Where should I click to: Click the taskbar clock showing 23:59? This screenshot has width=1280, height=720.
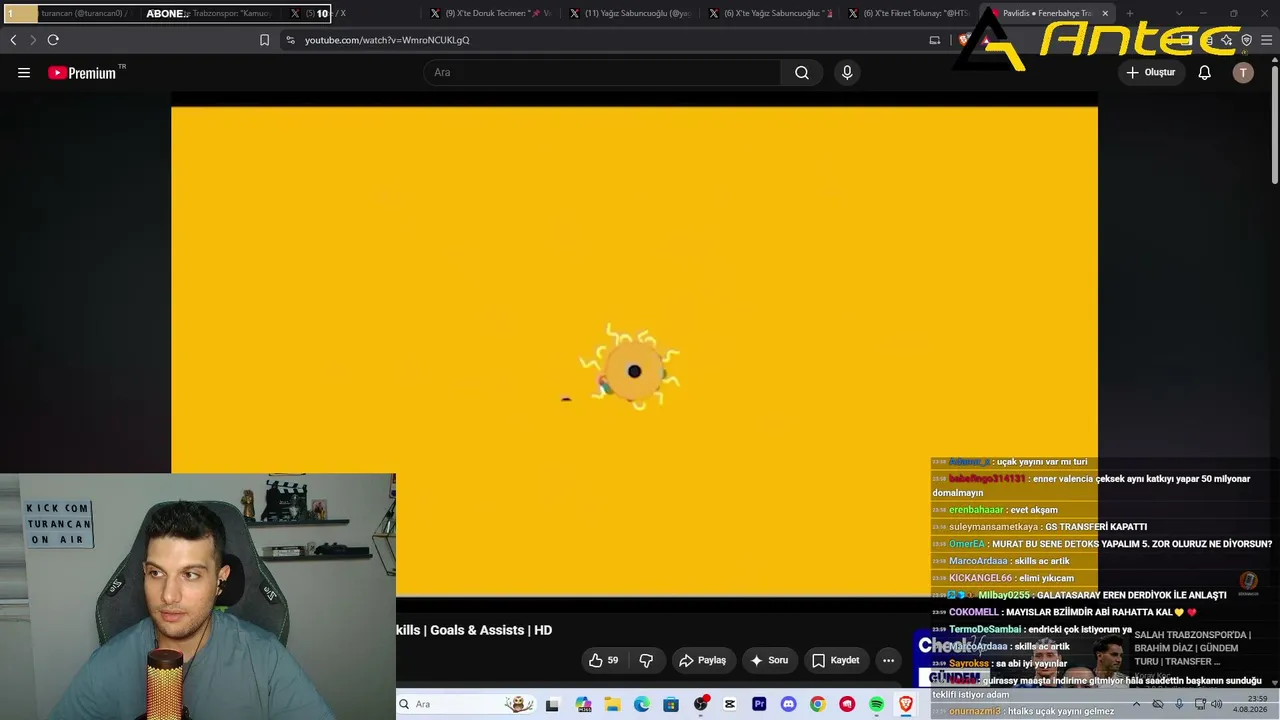click(x=1250, y=704)
